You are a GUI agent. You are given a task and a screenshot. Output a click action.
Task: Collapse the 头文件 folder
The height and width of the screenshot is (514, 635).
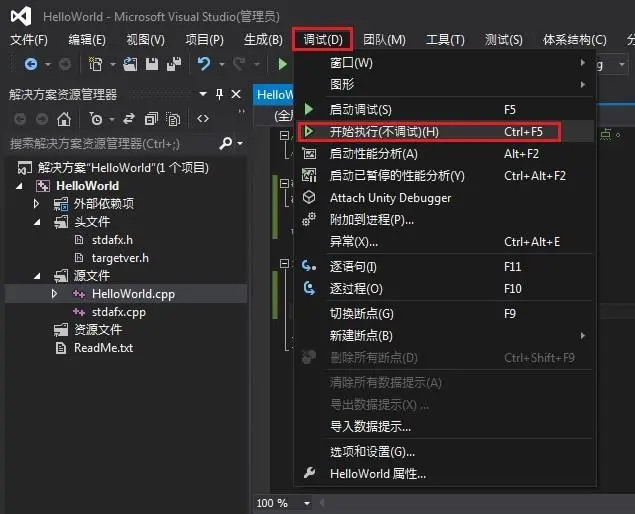pyautogui.click(x=37, y=222)
